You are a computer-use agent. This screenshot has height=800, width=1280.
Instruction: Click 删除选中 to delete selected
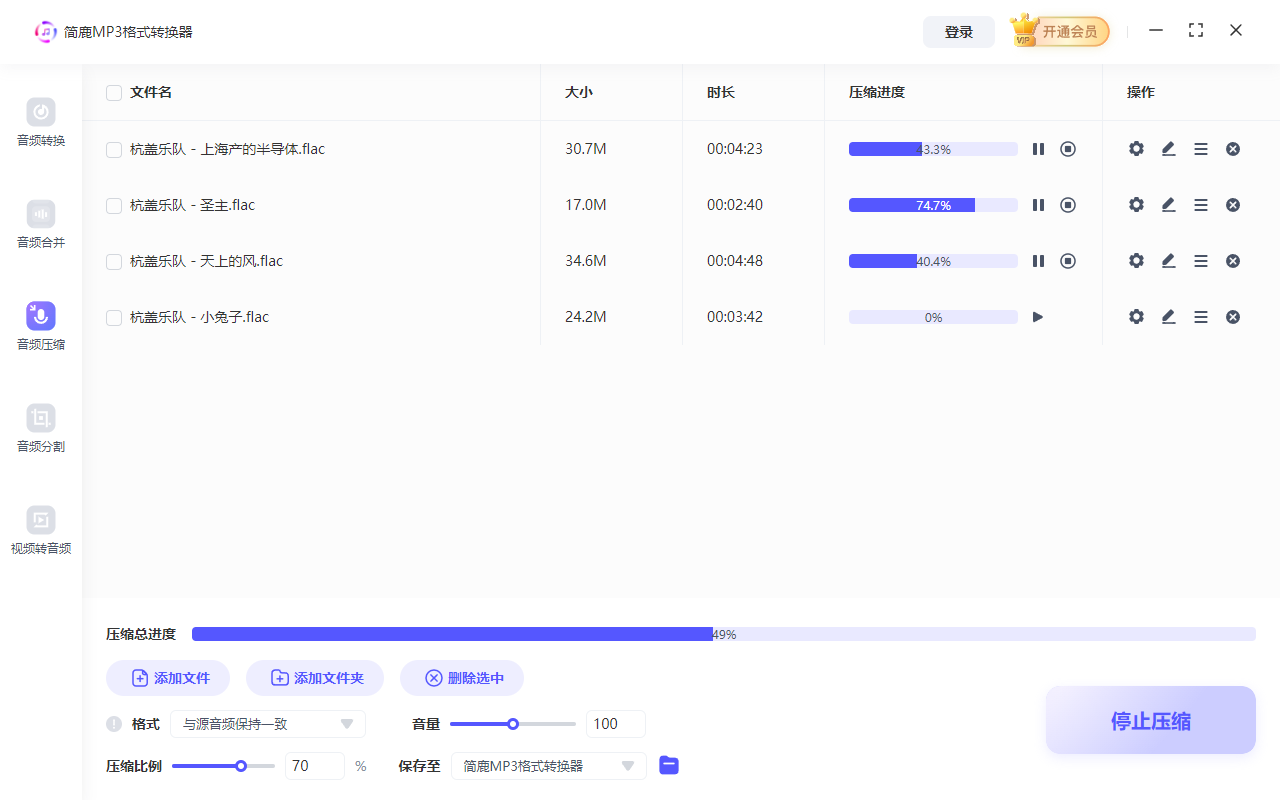(x=462, y=678)
